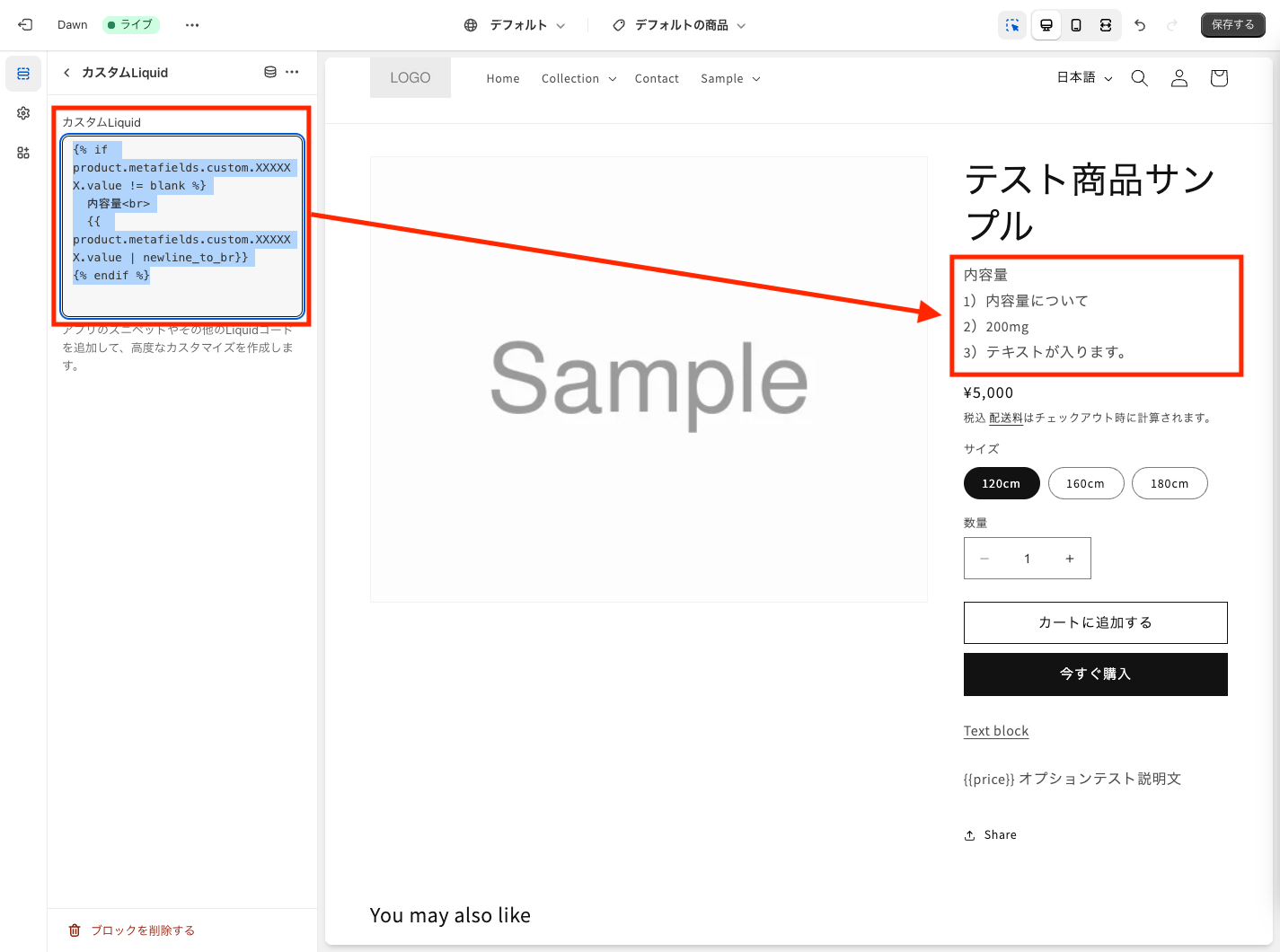Click the Share button
Image resolution: width=1280 pixels, height=952 pixels.
(991, 835)
